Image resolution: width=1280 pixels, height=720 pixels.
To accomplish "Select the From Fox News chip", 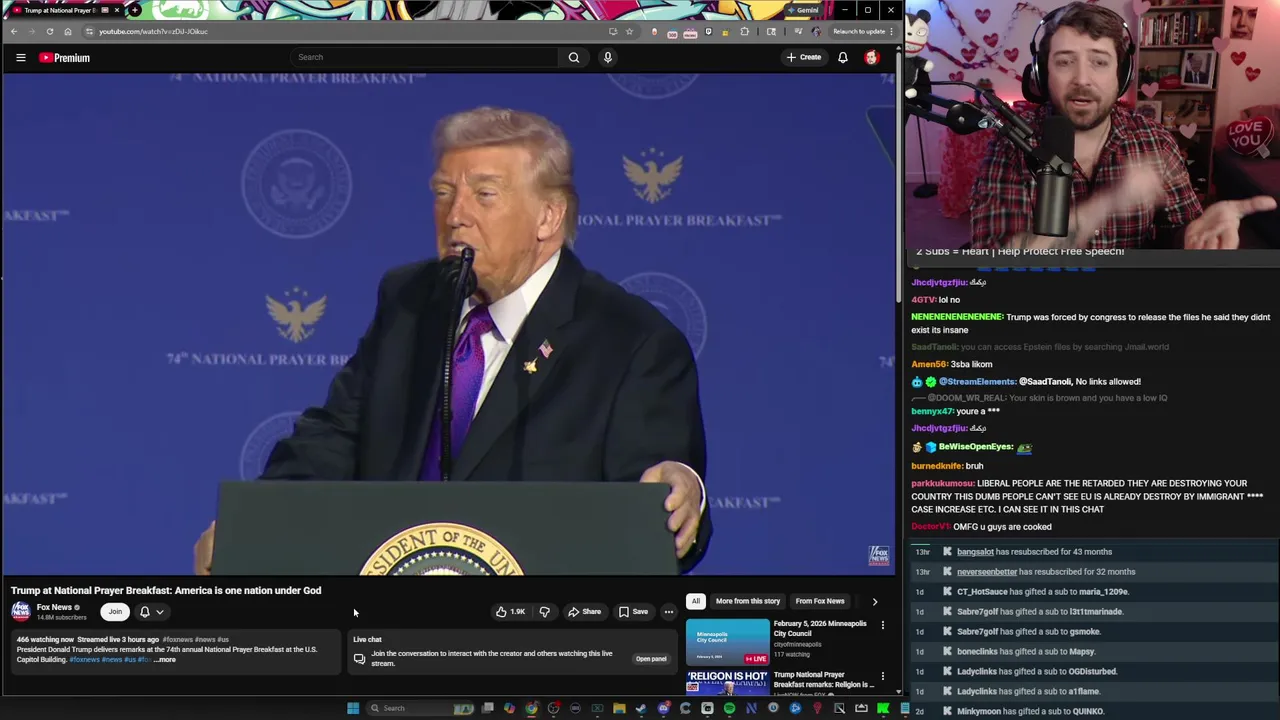I will click(820, 601).
